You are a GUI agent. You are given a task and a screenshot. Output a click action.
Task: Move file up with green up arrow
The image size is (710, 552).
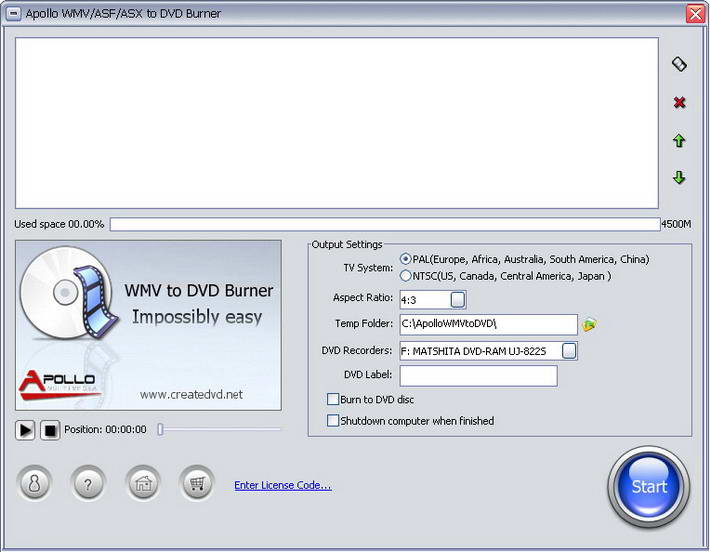679,141
